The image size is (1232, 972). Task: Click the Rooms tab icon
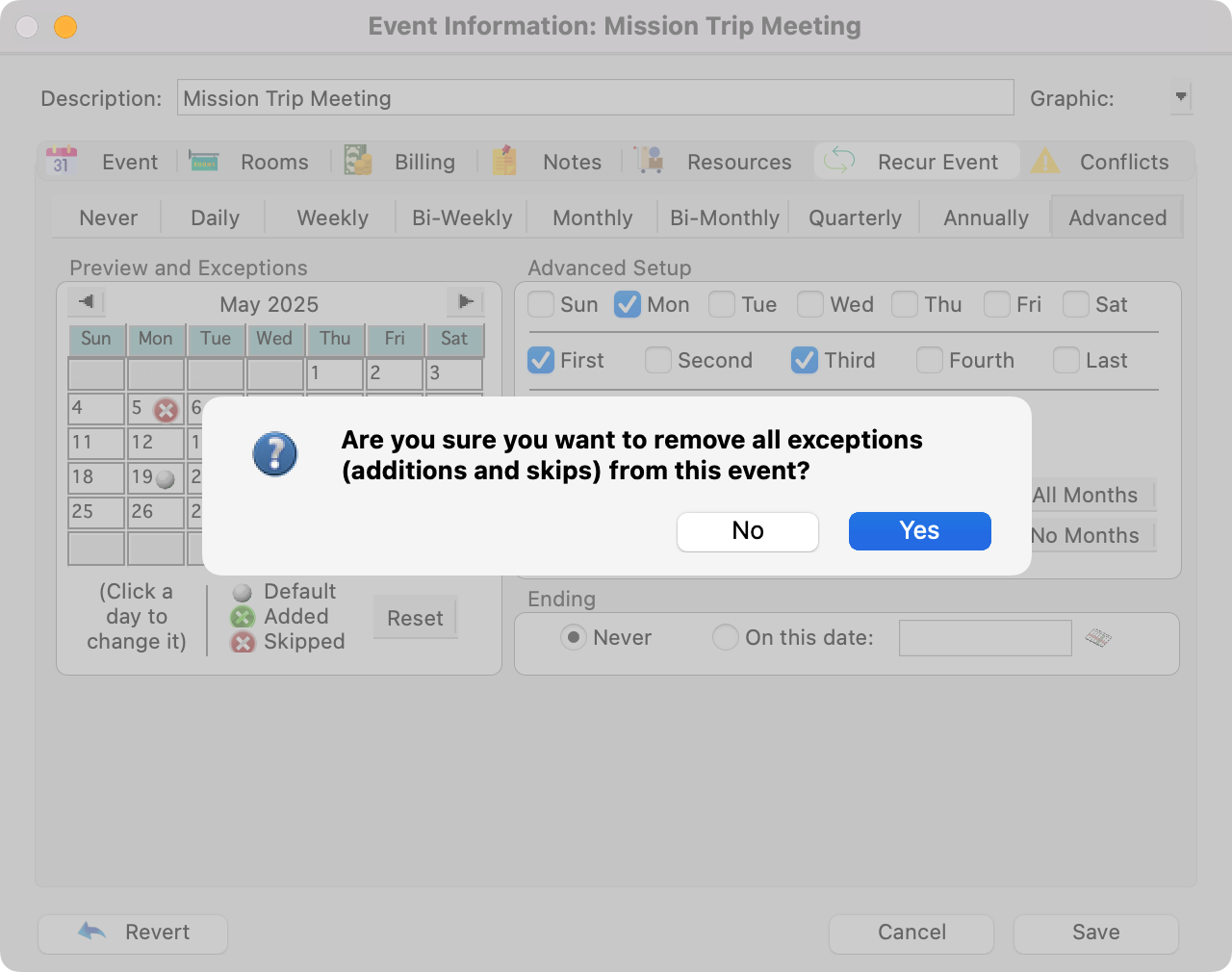tap(203, 161)
